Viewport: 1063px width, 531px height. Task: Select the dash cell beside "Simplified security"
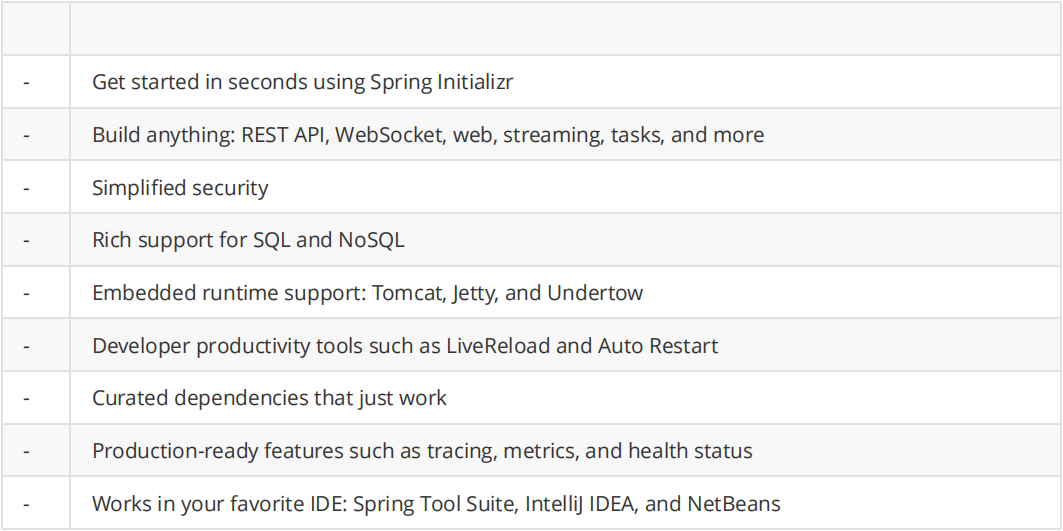pyautogui.click(x=35, y=187)
